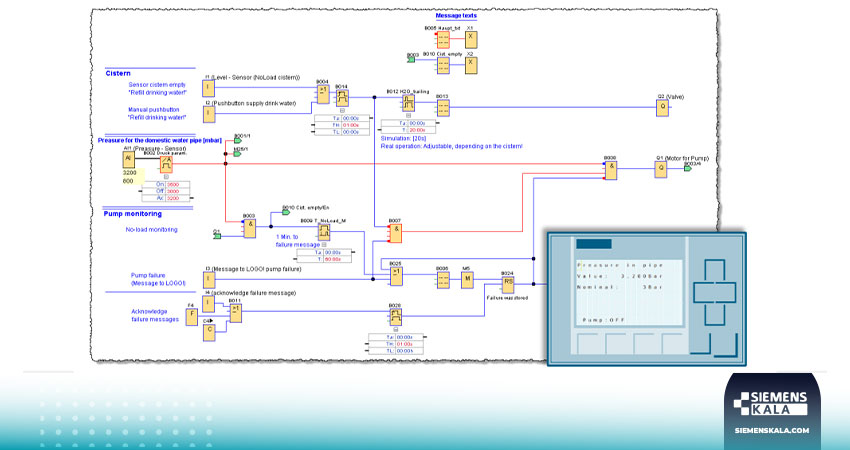Image resolution: width=850 pixels, height=450 pixels.
Task: Click "Pump: OFF" line on display
Action: (x=603, y=320)
